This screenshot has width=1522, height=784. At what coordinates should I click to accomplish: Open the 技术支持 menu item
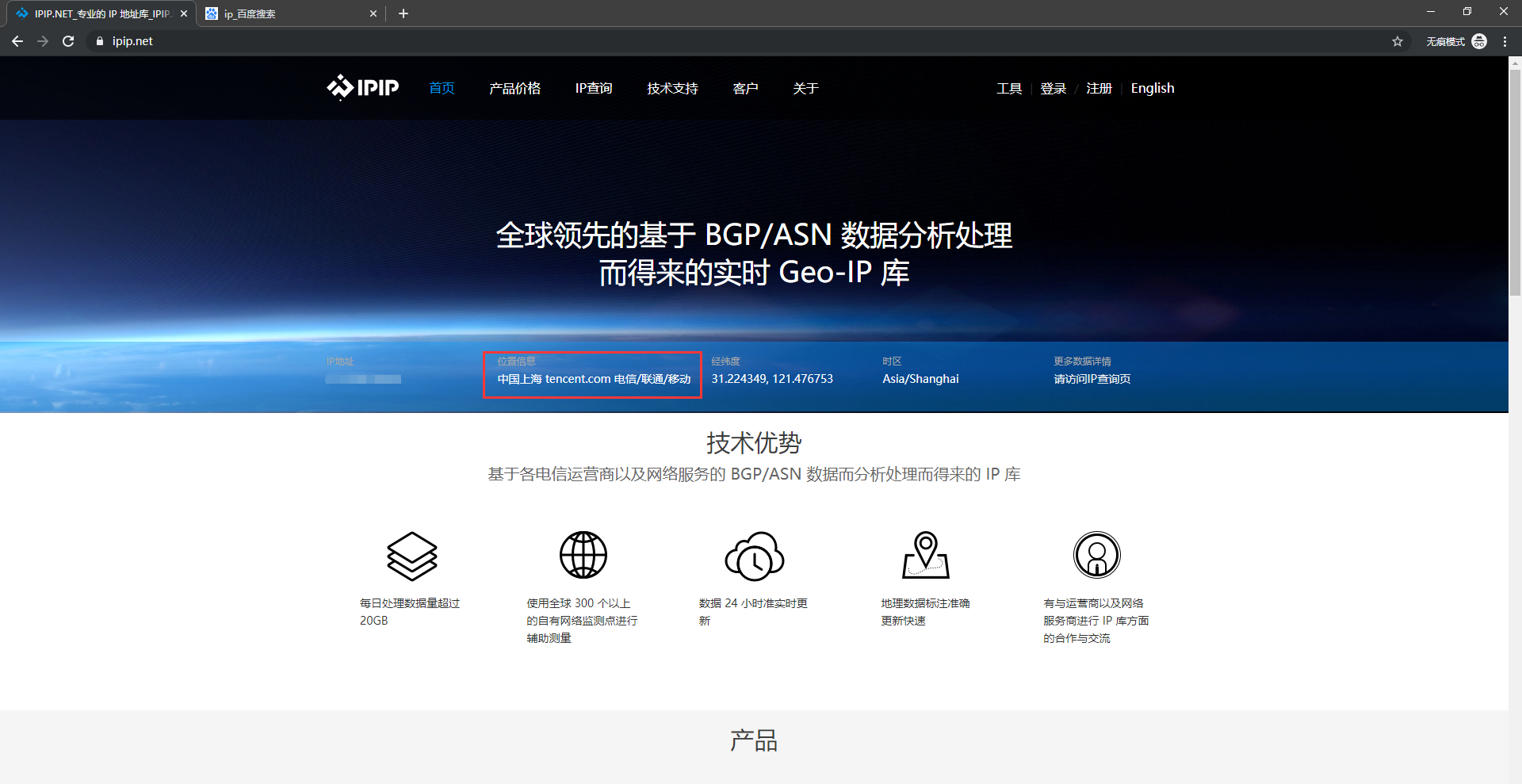[672, 88]
